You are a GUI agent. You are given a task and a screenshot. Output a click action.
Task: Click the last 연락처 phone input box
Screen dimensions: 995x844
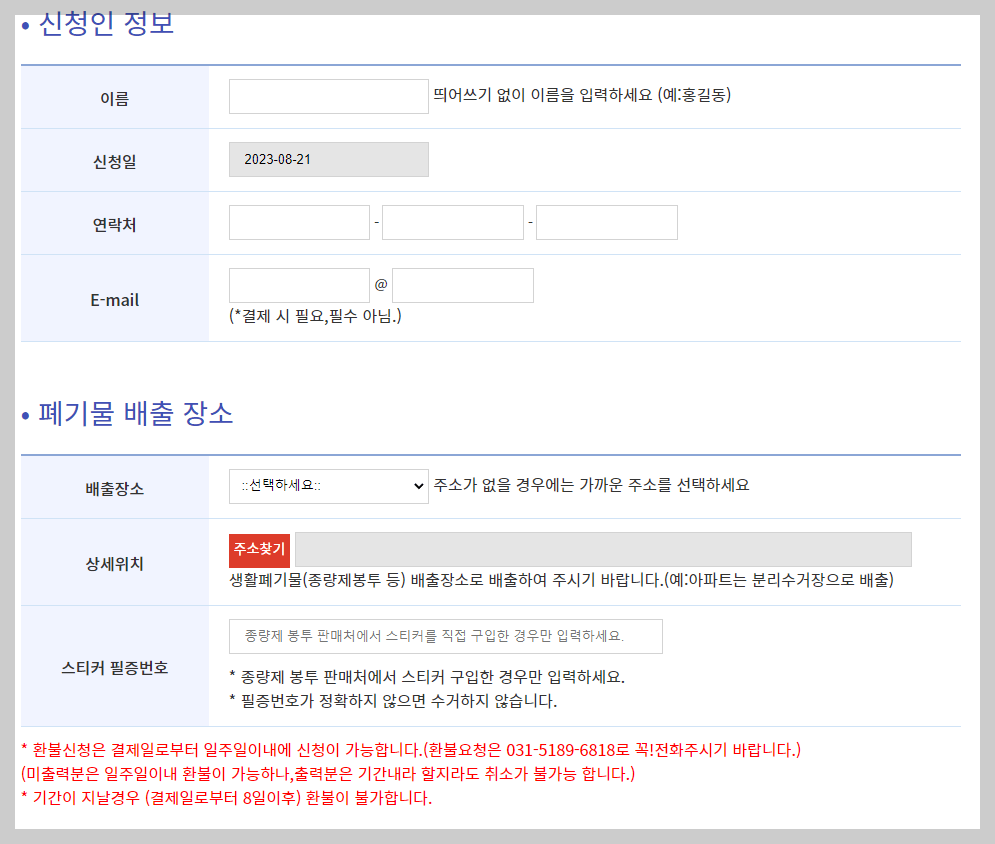(x=606, y=222)
